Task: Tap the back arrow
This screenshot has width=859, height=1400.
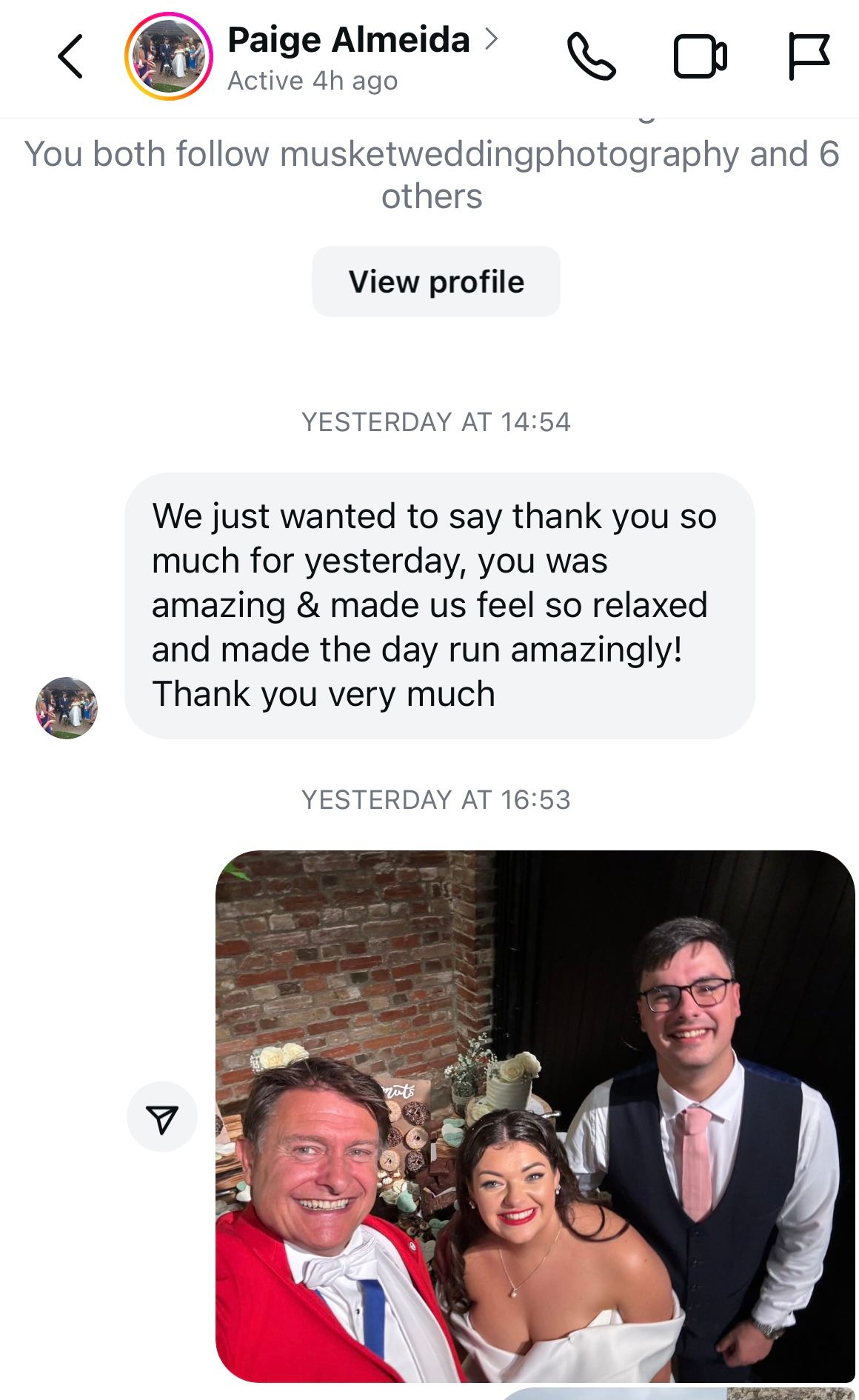Action: 70,56
